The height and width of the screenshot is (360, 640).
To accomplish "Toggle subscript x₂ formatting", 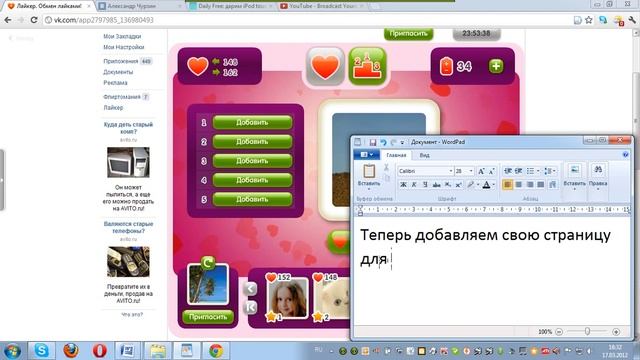I will (447, 185).
